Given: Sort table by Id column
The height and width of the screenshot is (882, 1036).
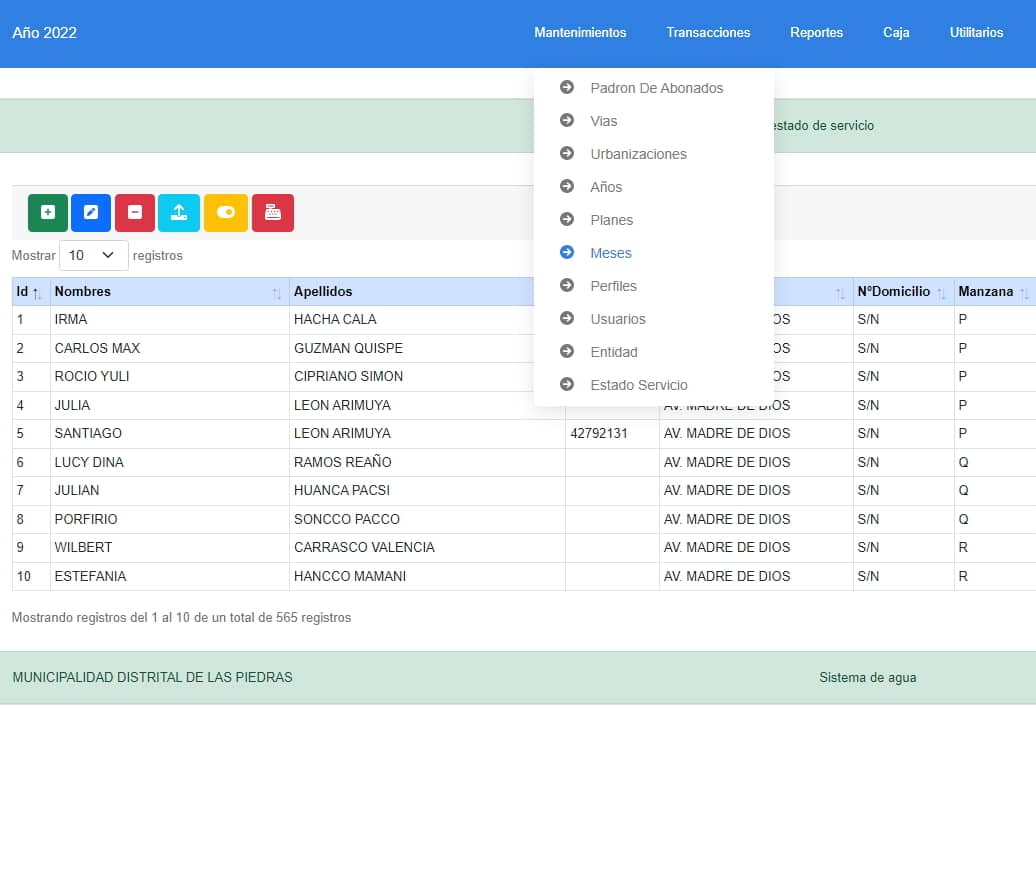Looking at the screenshot, I should [30, 292].
